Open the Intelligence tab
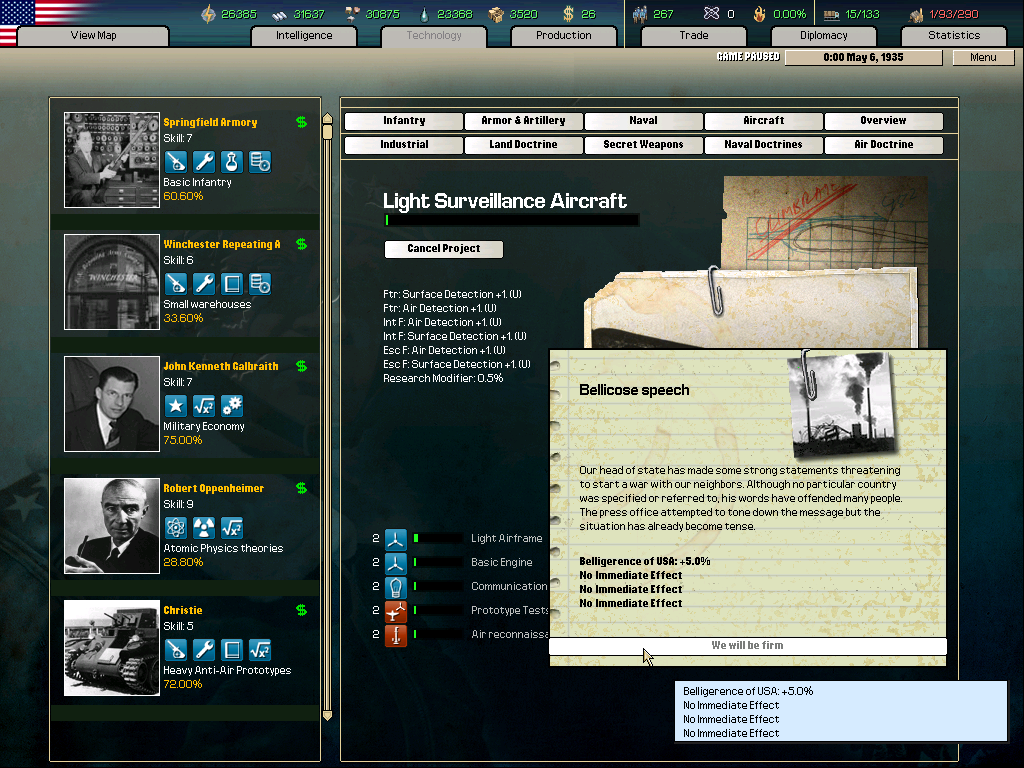1024x768 pixels. pos(304,36)
